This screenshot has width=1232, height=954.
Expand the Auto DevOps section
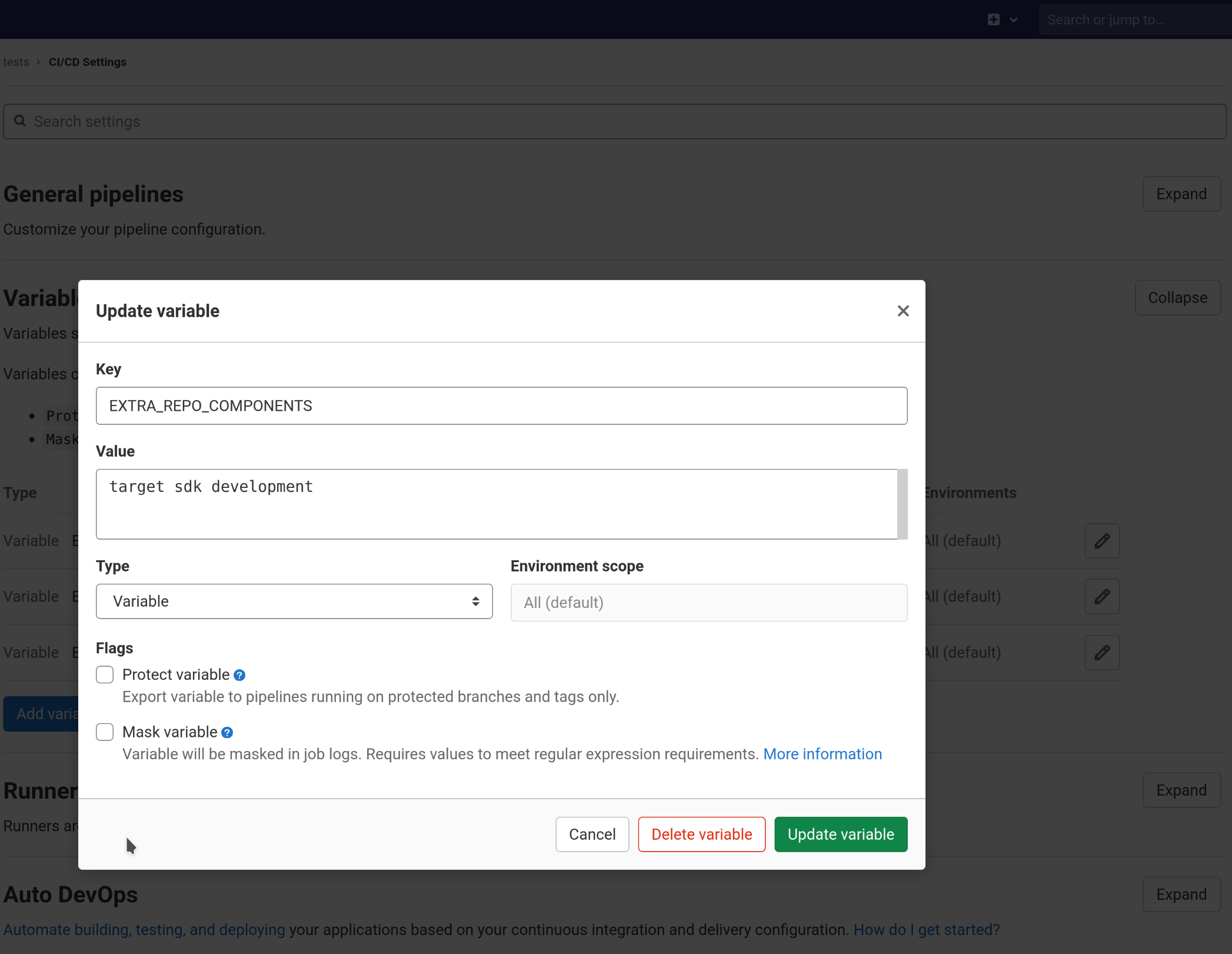[1181, 894]
